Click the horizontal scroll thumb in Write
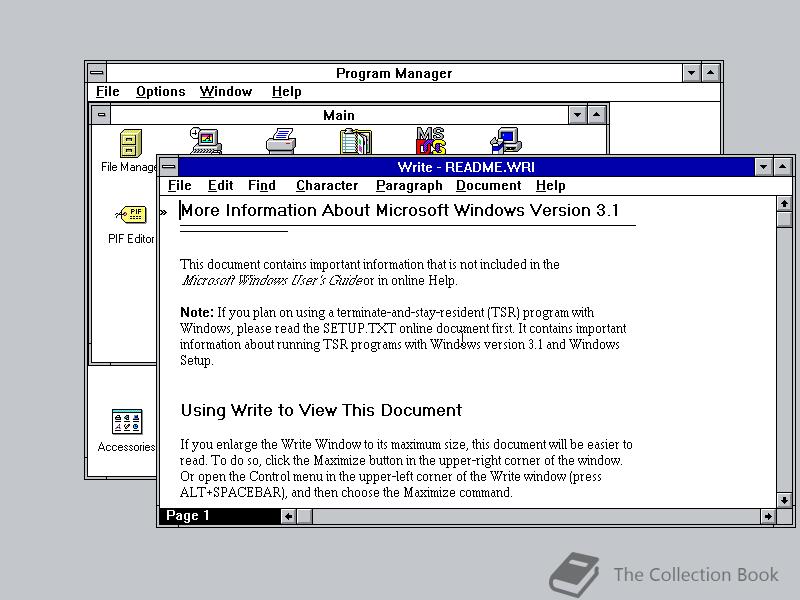This screenshot has width=800, height=600. point(305,516)
